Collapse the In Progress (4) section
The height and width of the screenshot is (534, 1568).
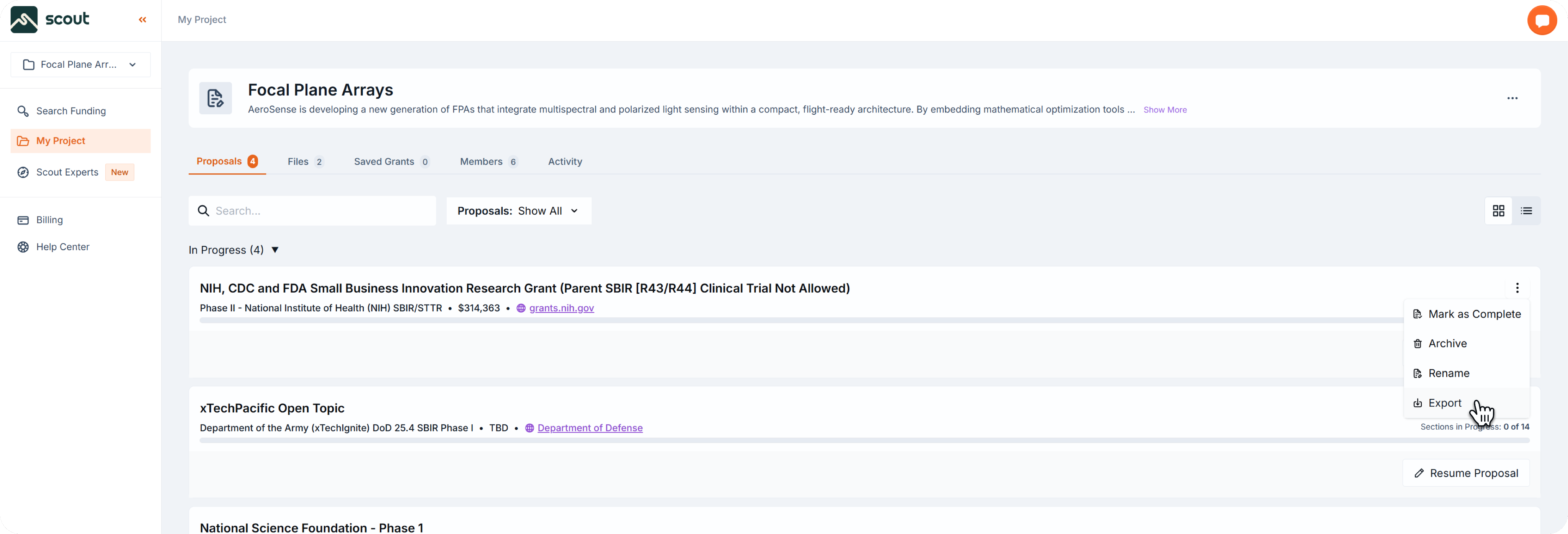(274, 250)
